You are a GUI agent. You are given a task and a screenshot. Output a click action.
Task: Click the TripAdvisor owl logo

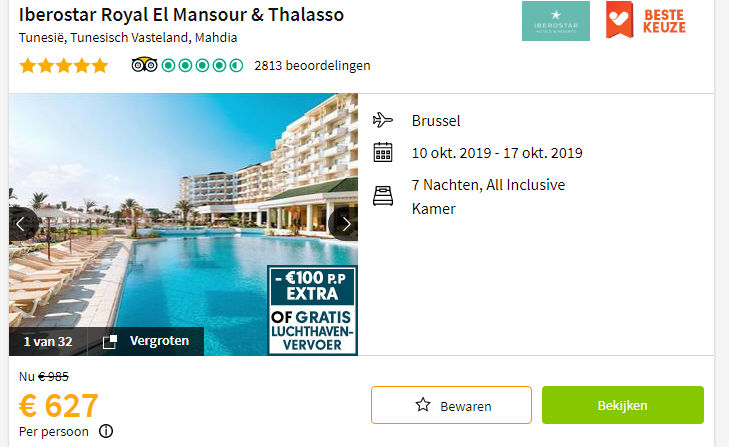tap(145, 65)
